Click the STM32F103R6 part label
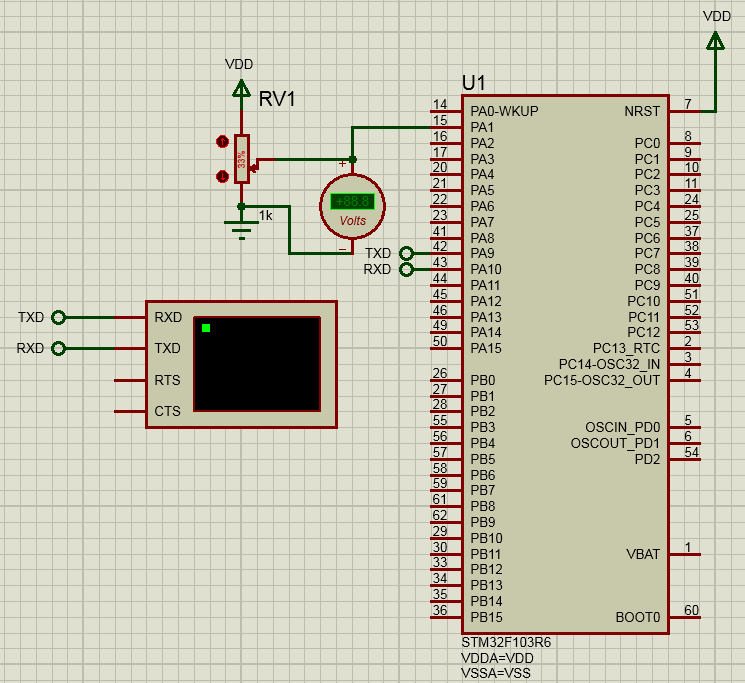Image resolution: width=745 pixels, height=683 pixels. tap(506, 643)
